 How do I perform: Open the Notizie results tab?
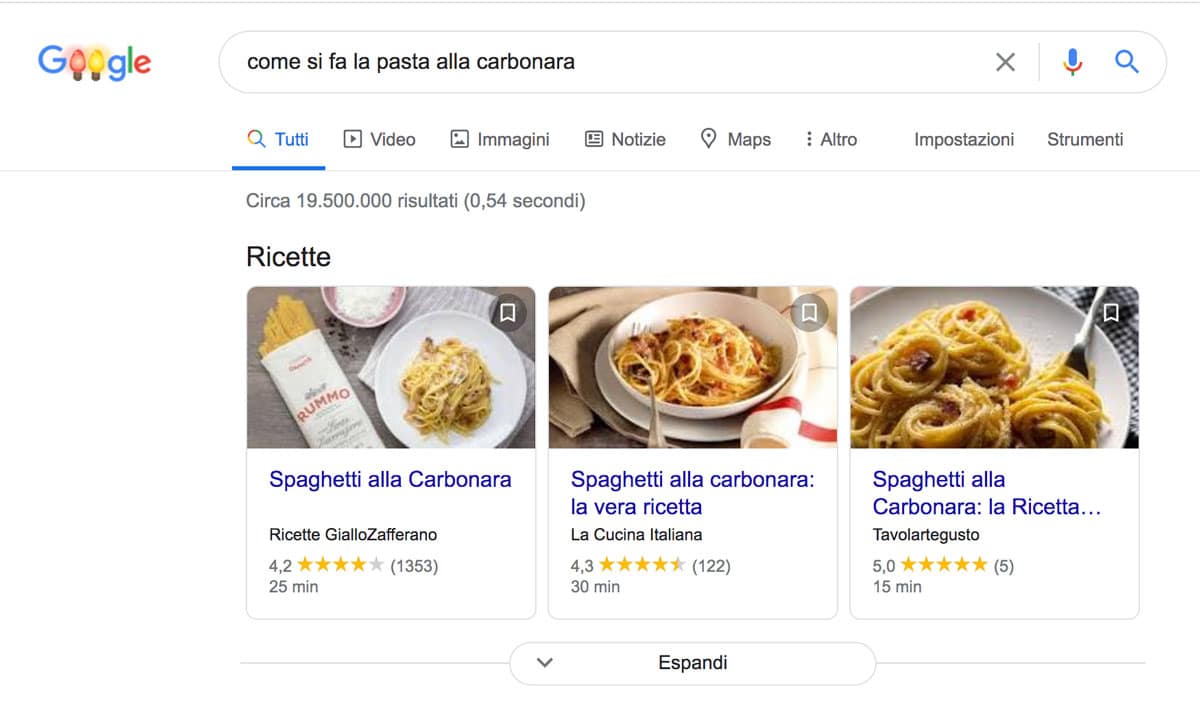pos(625,139)
